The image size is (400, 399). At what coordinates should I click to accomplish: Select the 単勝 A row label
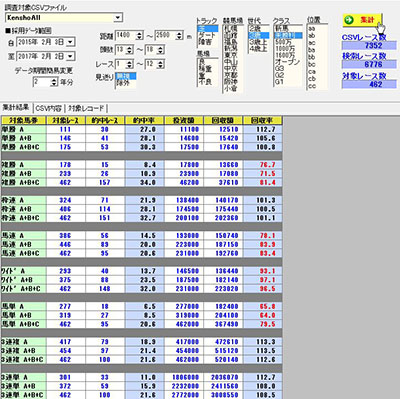point(24,129)
